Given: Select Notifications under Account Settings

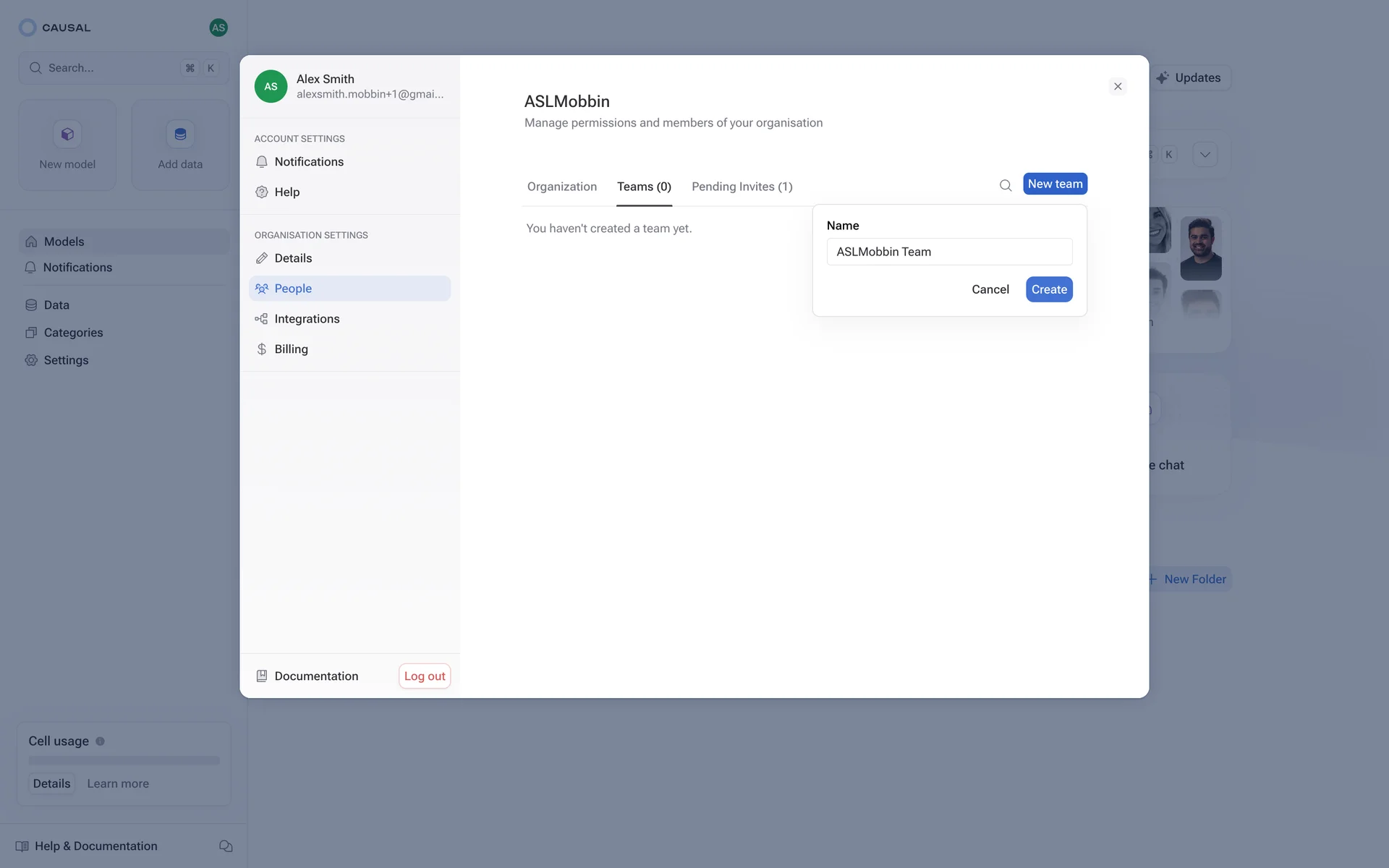Looking at the screenshot, I should click(309, 162).
